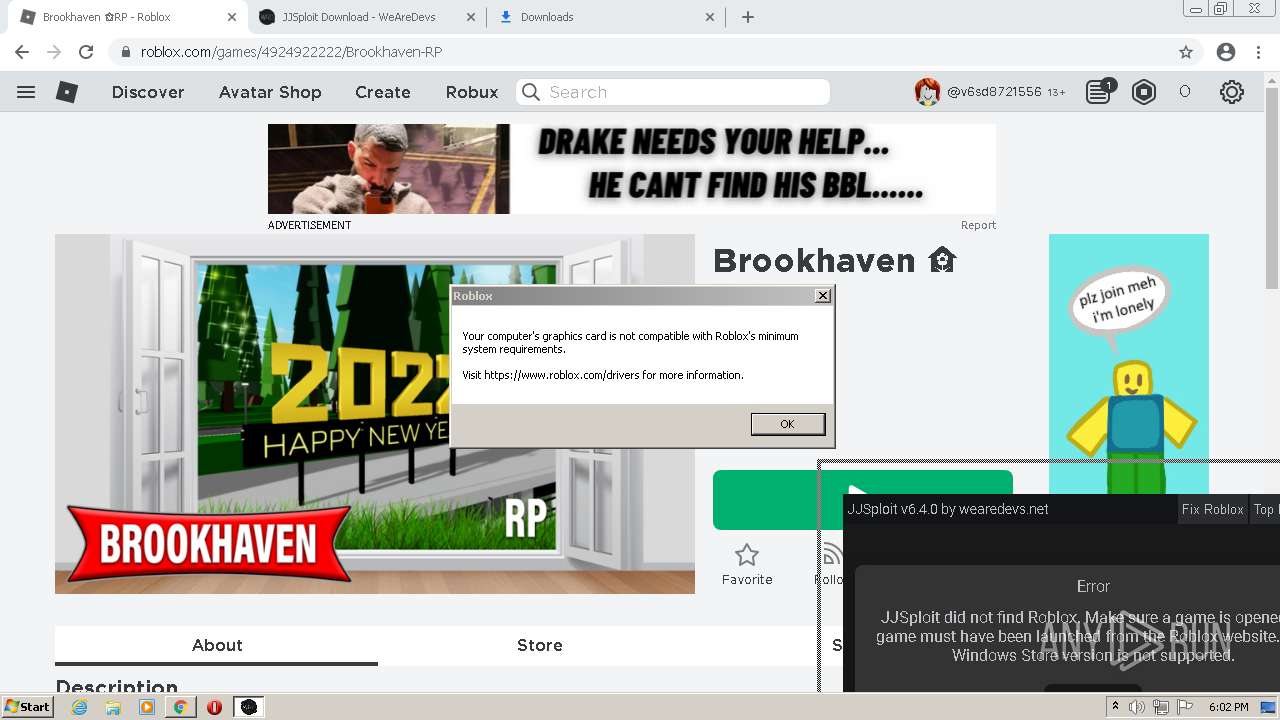Click the Opera taskbar icon

tap(214, 707)
